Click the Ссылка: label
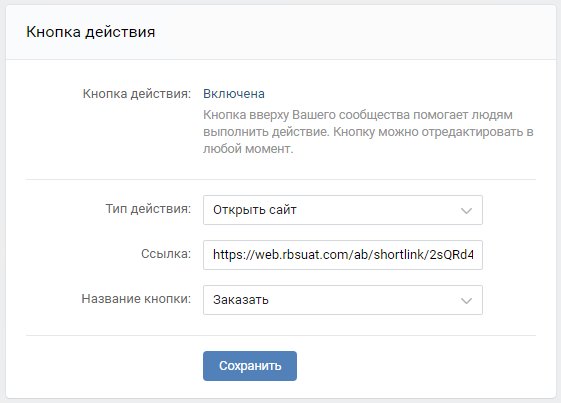This screenshot has width=561, height=403. pos(166,254)
